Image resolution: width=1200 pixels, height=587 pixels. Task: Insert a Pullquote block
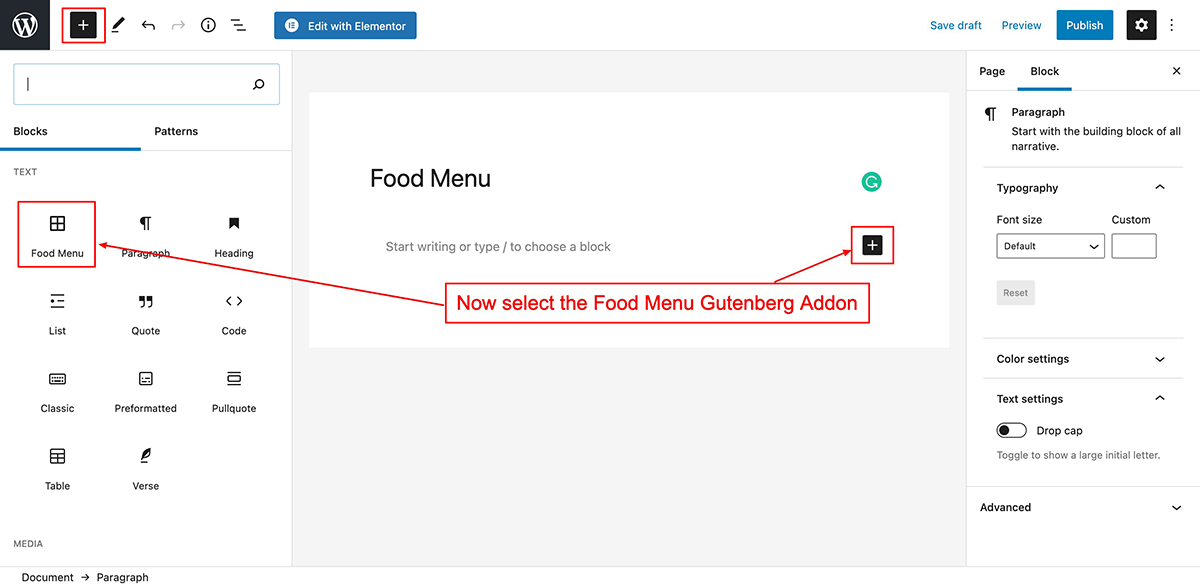point(234,390)
